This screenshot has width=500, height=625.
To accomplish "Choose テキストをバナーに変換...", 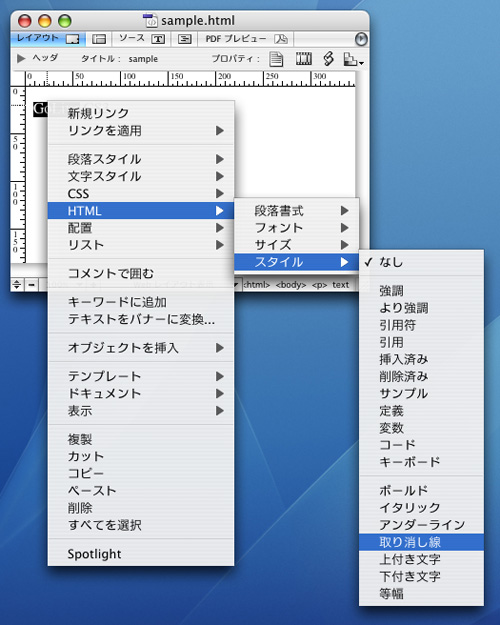I will click(x=141, y=319).
